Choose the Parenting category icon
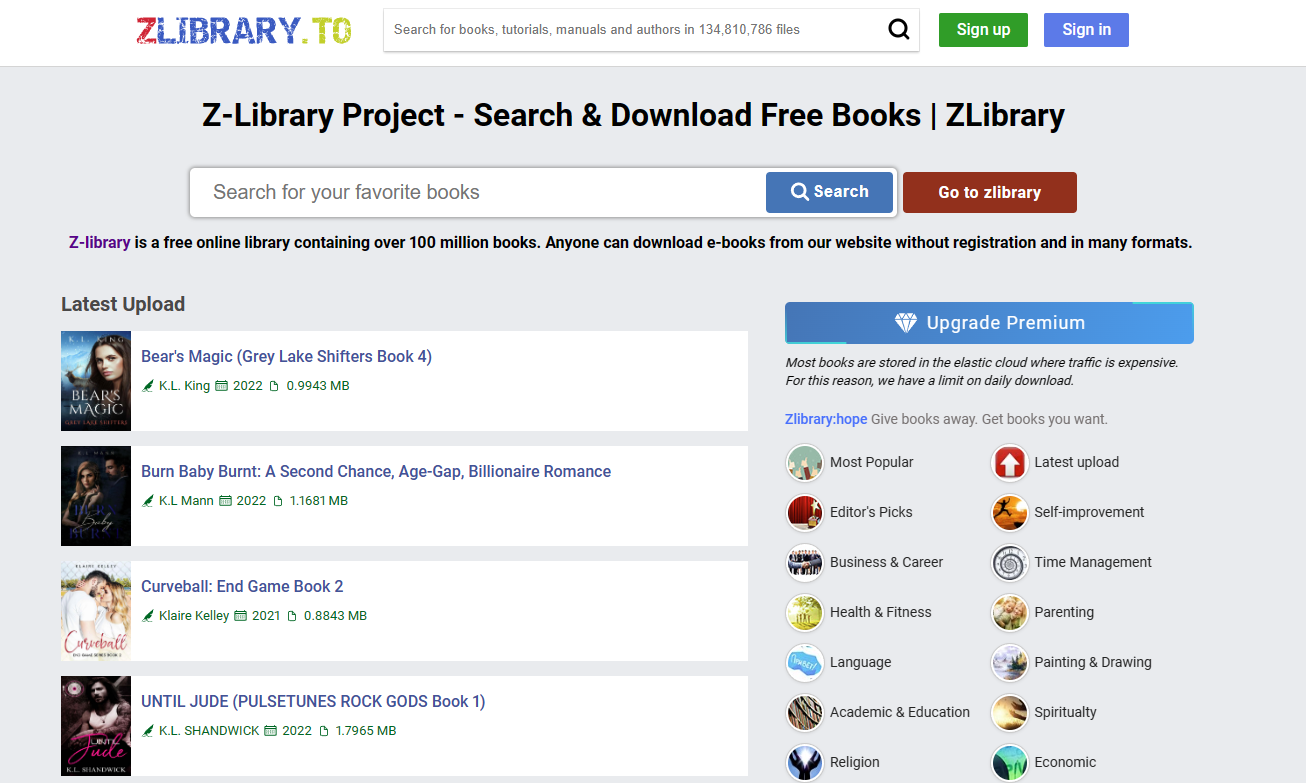This screenshot has height=783, width=1306. (1010, 612)
